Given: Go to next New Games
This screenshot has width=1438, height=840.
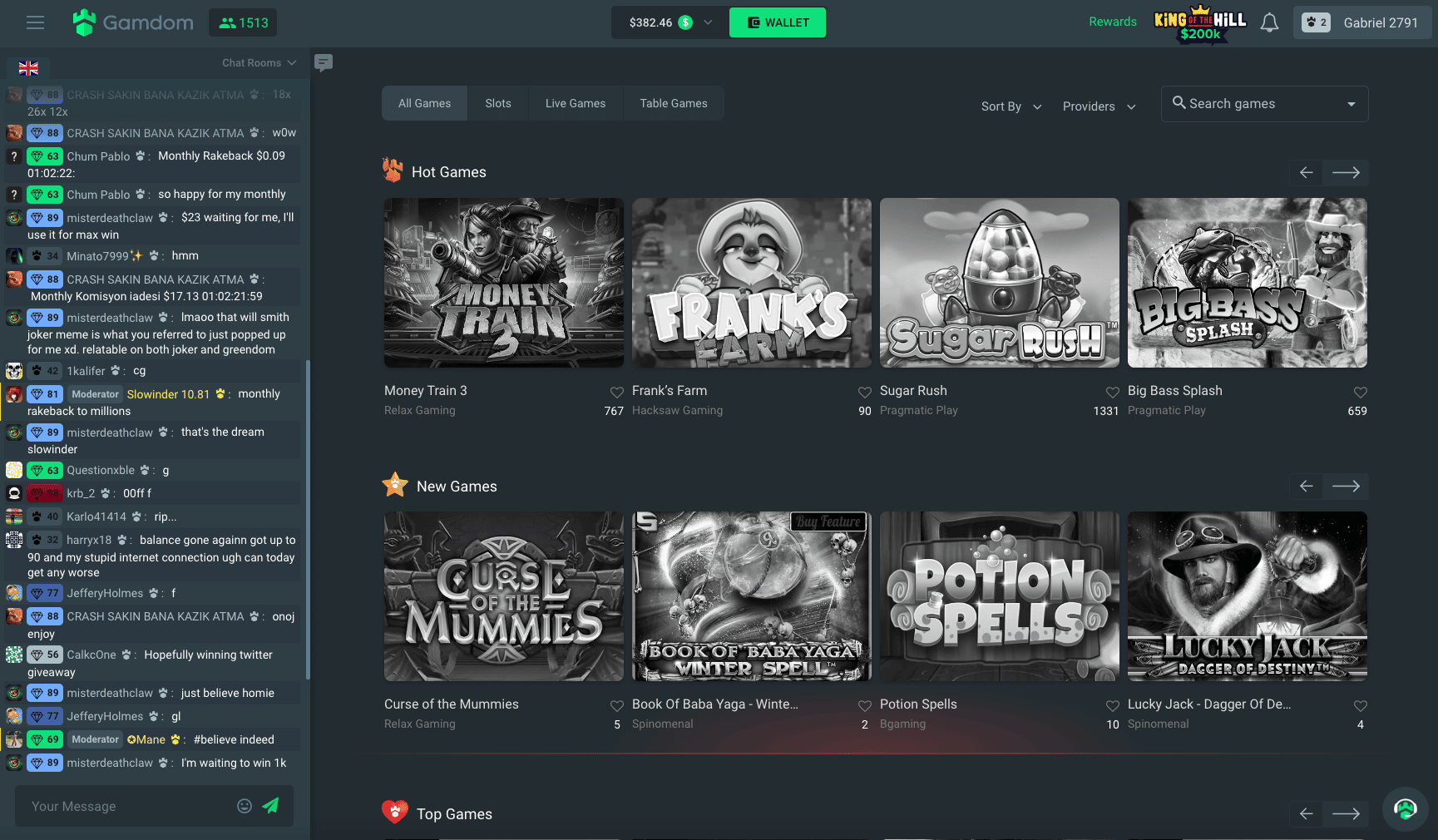Looking at the screenshot, I should pos(1346,486).
